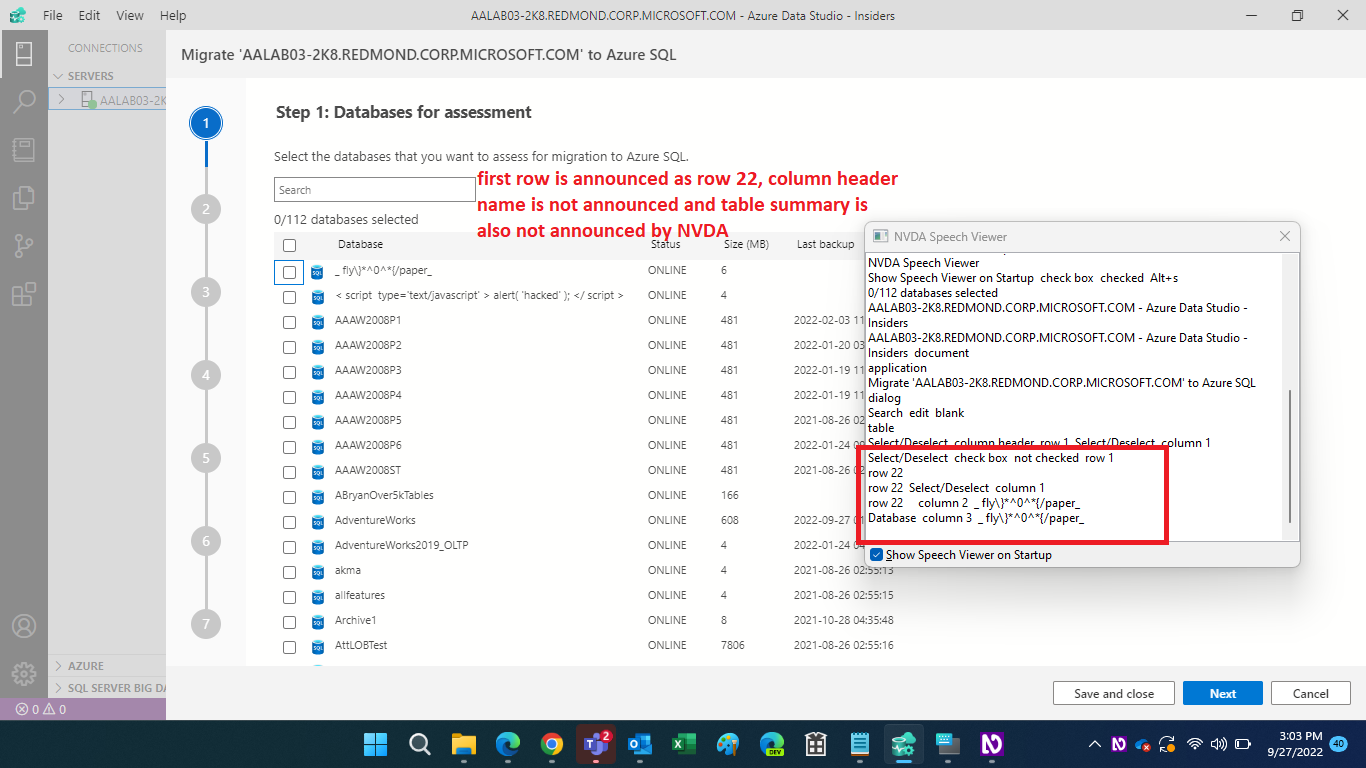Viewport: 1366px width, 768px height.
Task: Open the Edit menu
Action: coord(88,15)
